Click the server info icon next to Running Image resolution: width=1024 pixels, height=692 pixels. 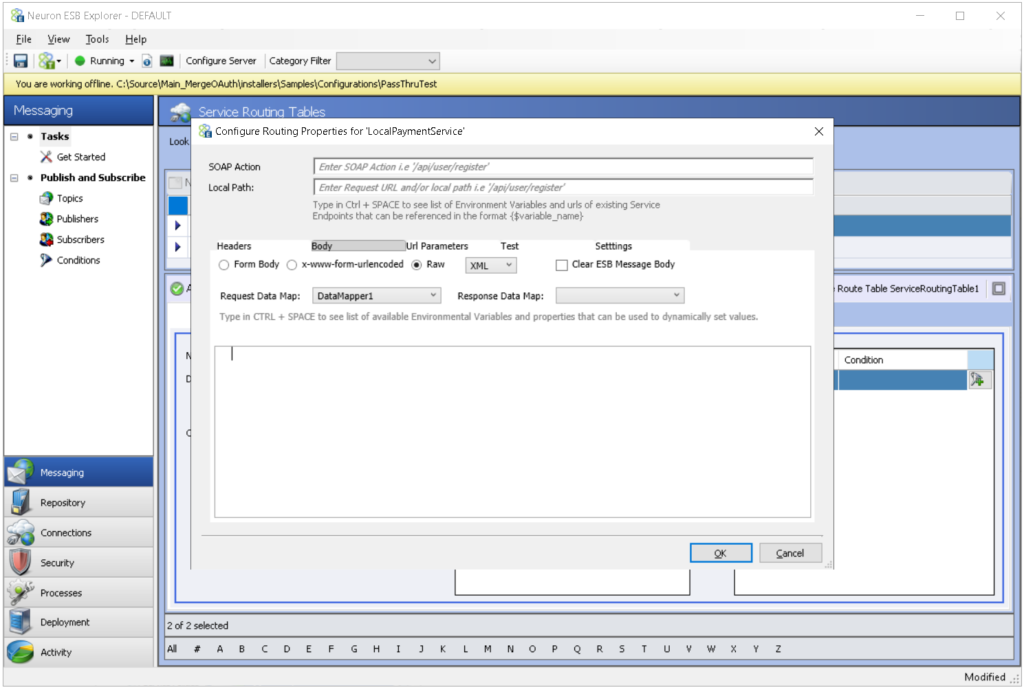(x=145, y=61)
